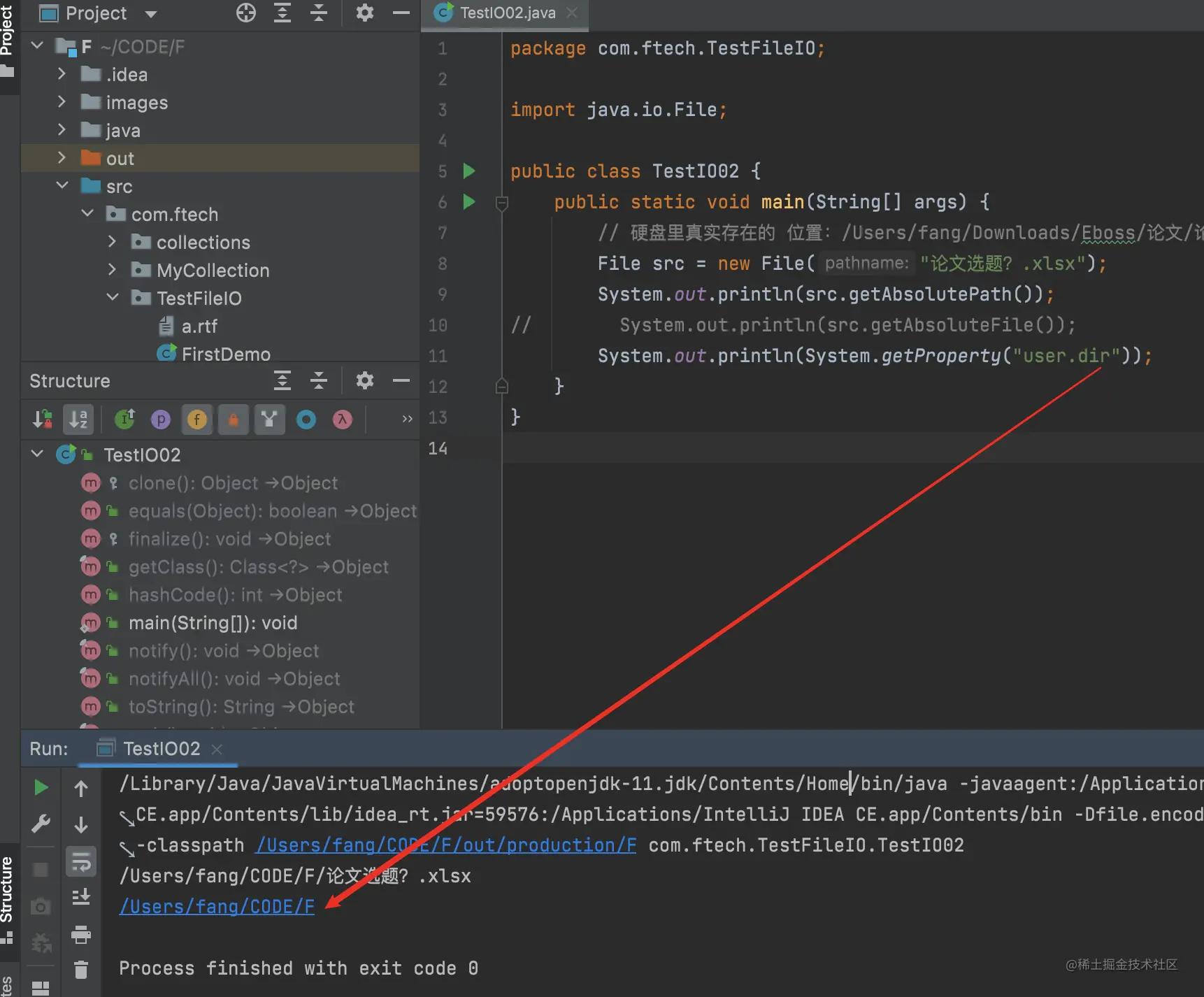
Task: Collapse the src folder
Action: [62, 186]
